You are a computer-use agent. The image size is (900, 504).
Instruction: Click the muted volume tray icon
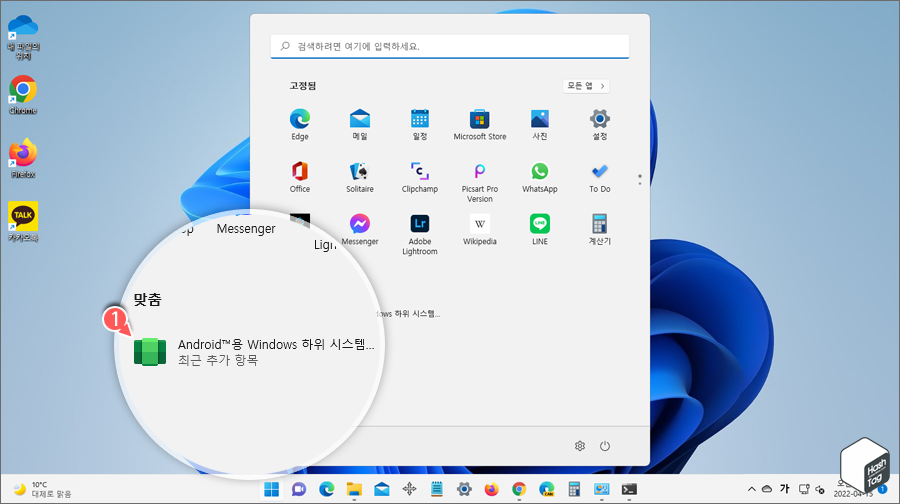coord(820,490)
